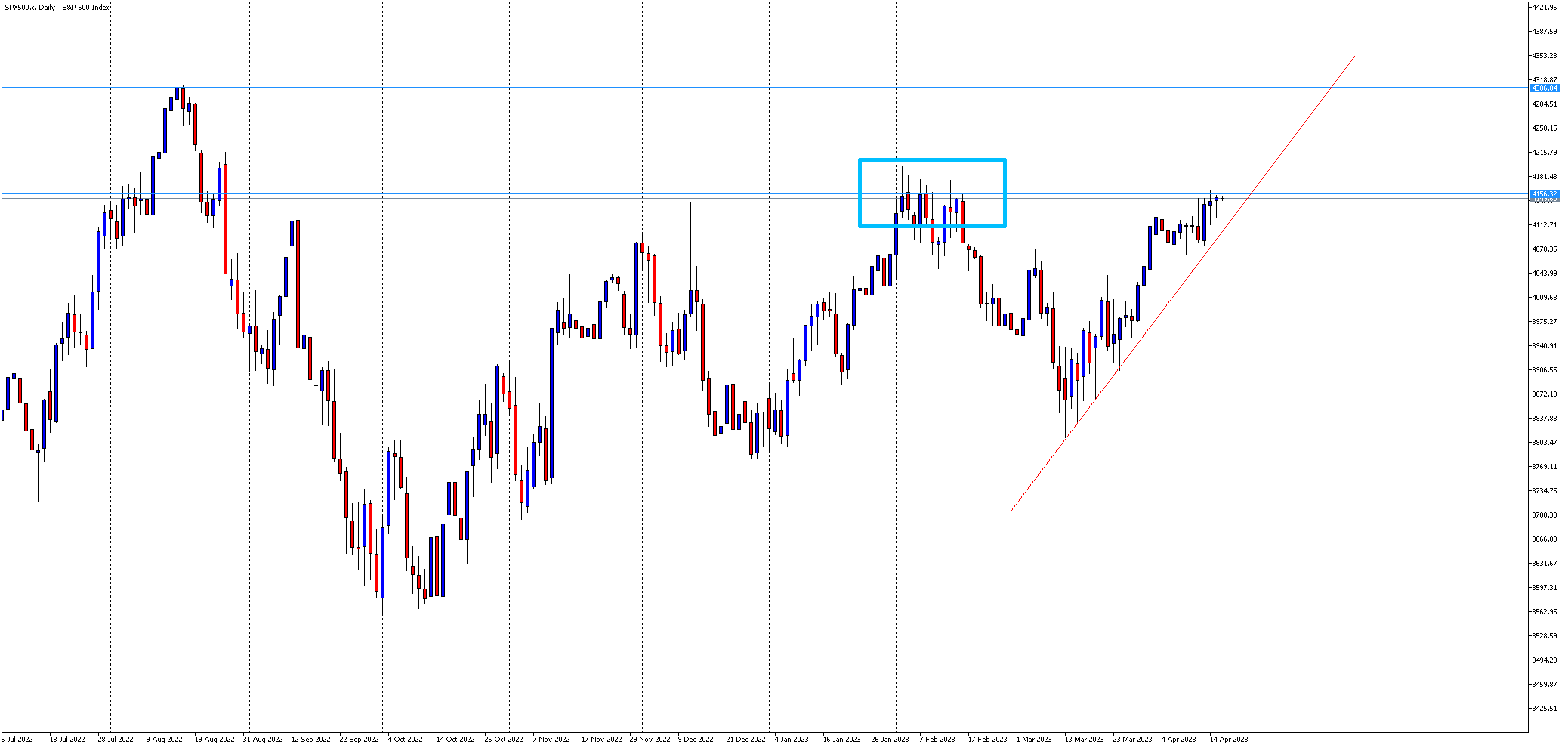Click price axis label 3459.87
The width and height of the screenshot is (1568, 748).
[1545, 685]
